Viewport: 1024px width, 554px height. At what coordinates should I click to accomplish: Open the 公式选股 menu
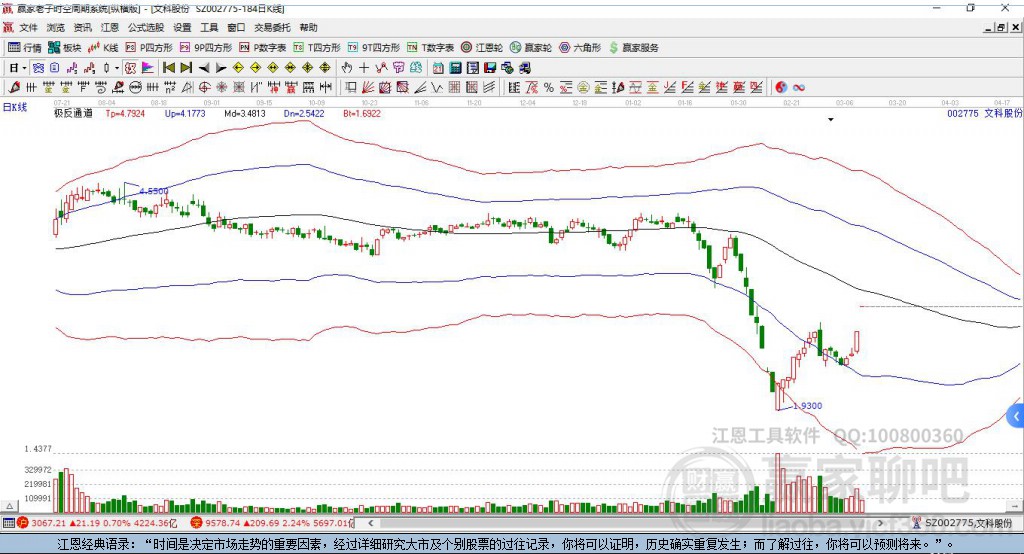click(x=146, y=27)
